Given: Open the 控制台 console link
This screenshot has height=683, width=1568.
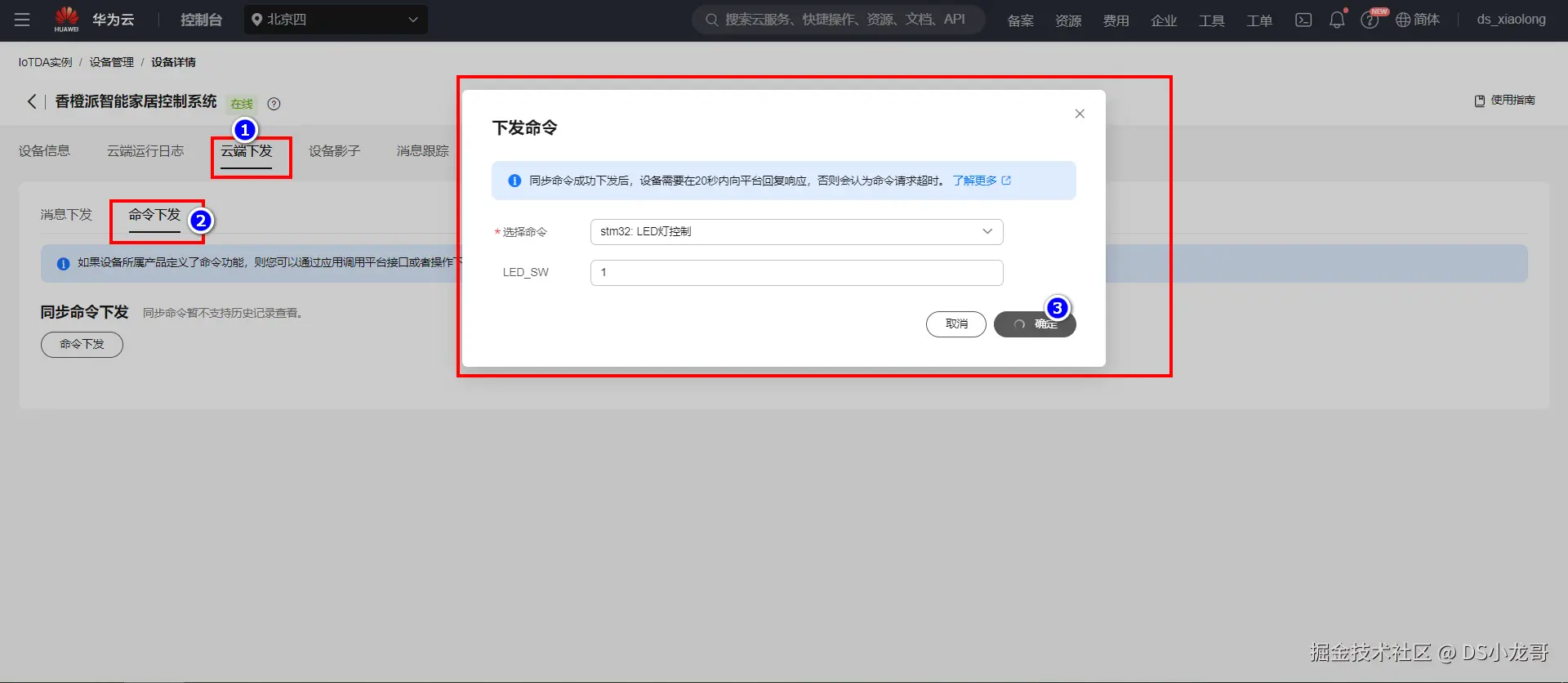Looking at the screenshot, I should pyautogui.click(x=201, y=20).
